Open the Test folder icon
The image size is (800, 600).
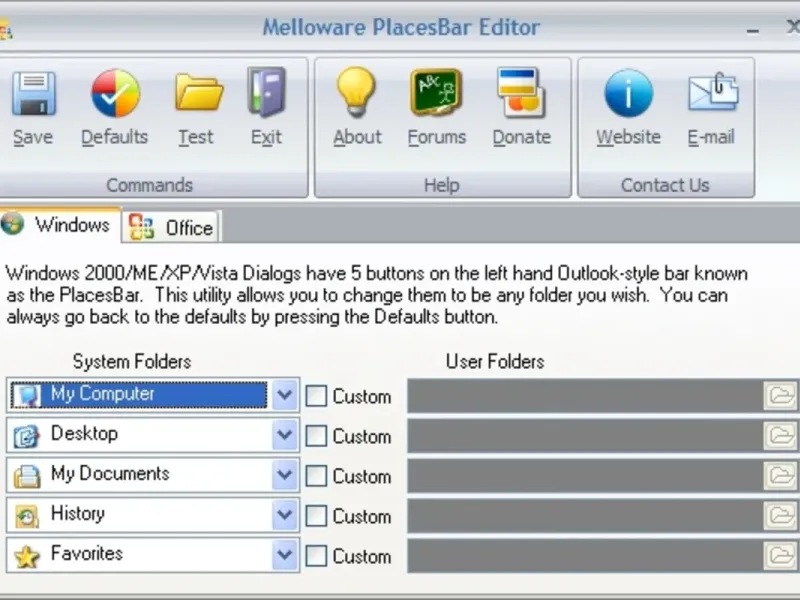coord(198,92)
